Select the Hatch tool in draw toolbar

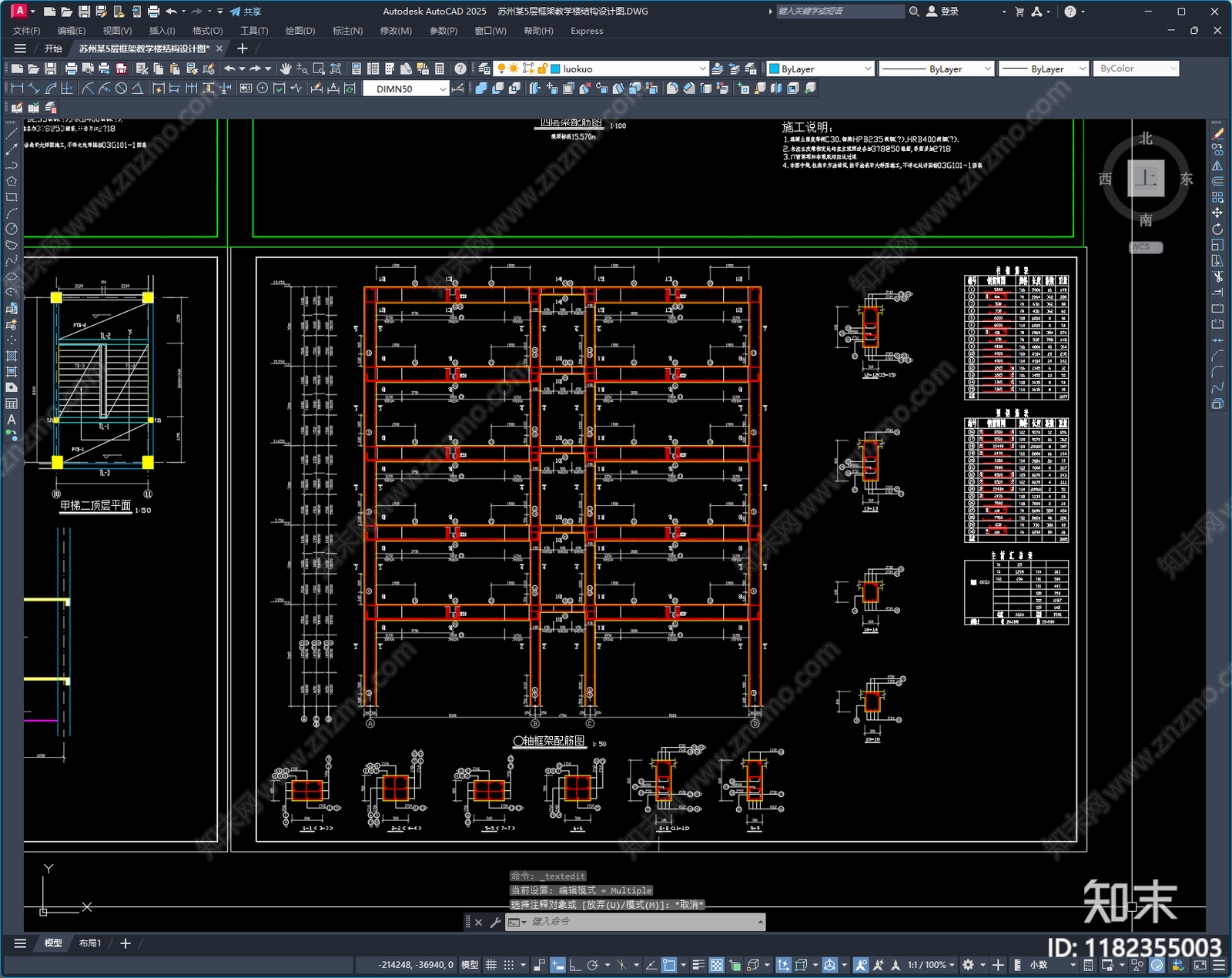click(x=12, y=356)
